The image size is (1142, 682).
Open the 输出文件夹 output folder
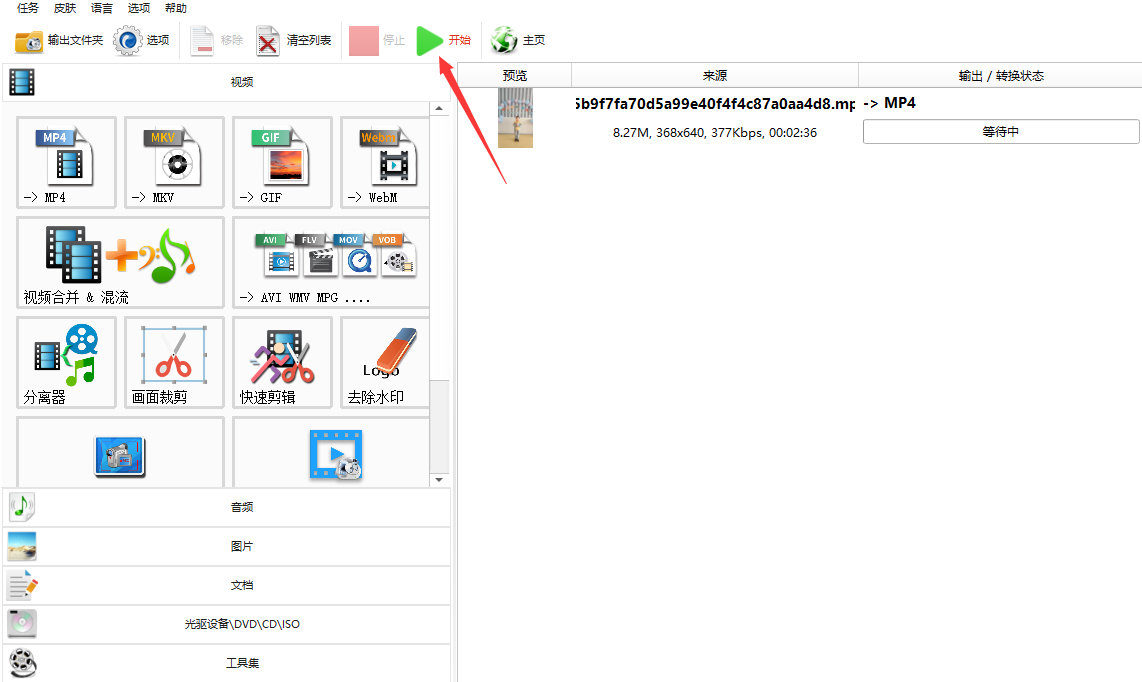point(59,41)
